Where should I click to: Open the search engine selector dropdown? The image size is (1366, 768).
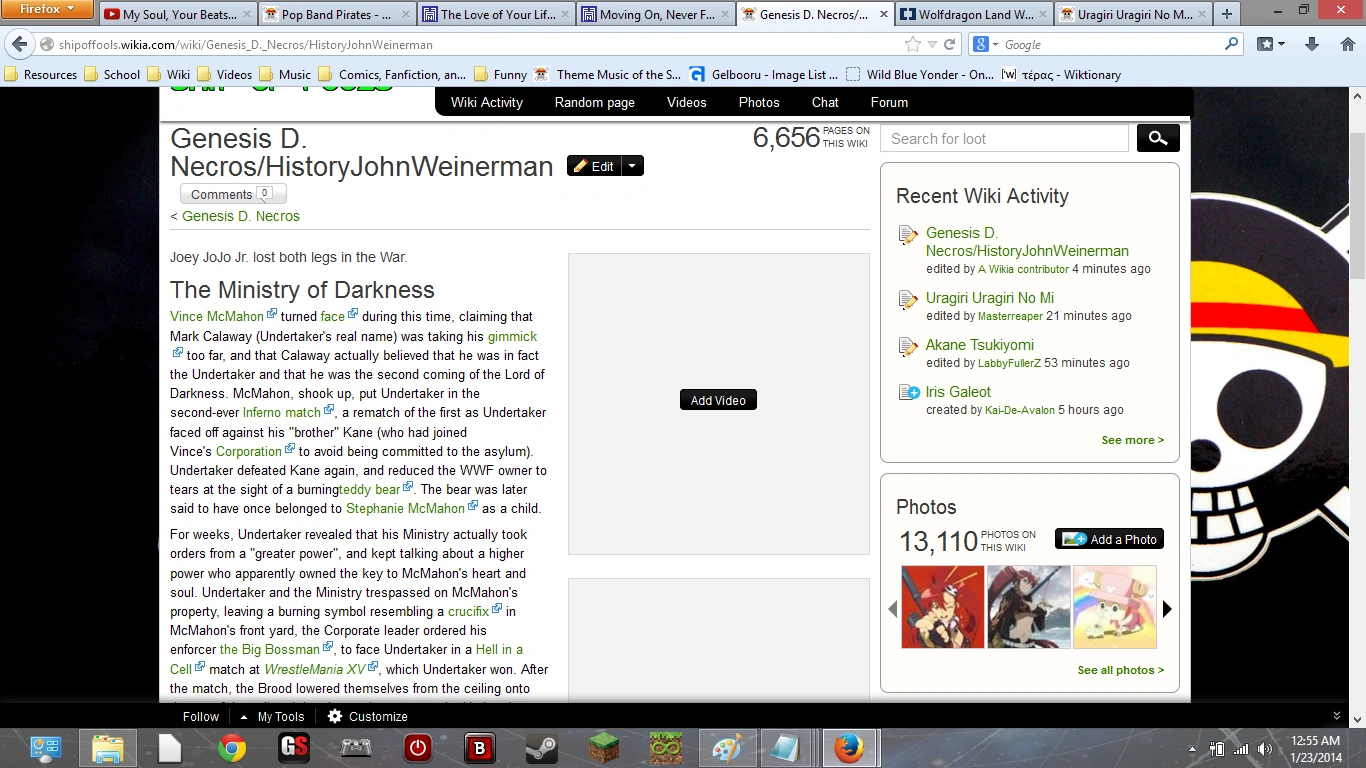tap(985, 45)
